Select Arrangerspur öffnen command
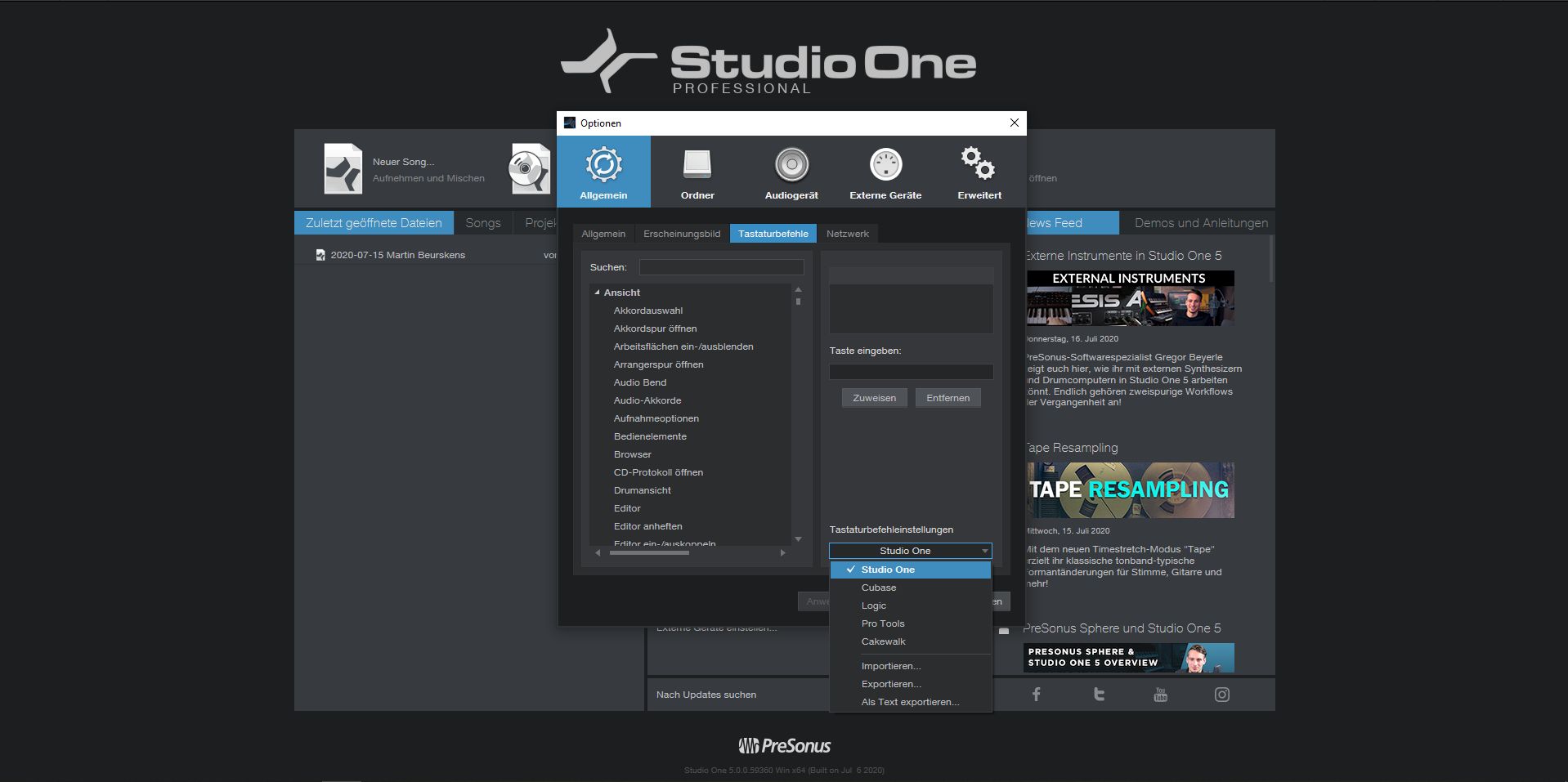Viewport: 1568px width, 782px height. pos(658,364)
